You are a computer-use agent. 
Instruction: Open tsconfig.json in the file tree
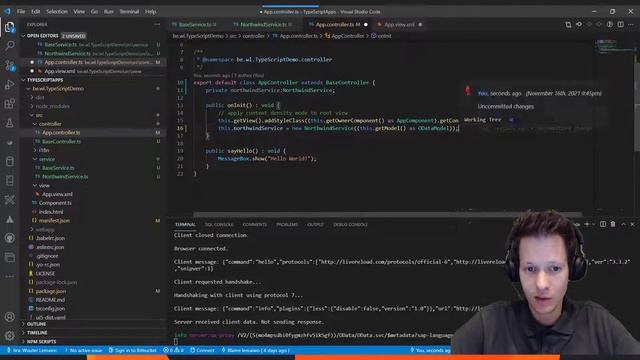pos(50,309)
